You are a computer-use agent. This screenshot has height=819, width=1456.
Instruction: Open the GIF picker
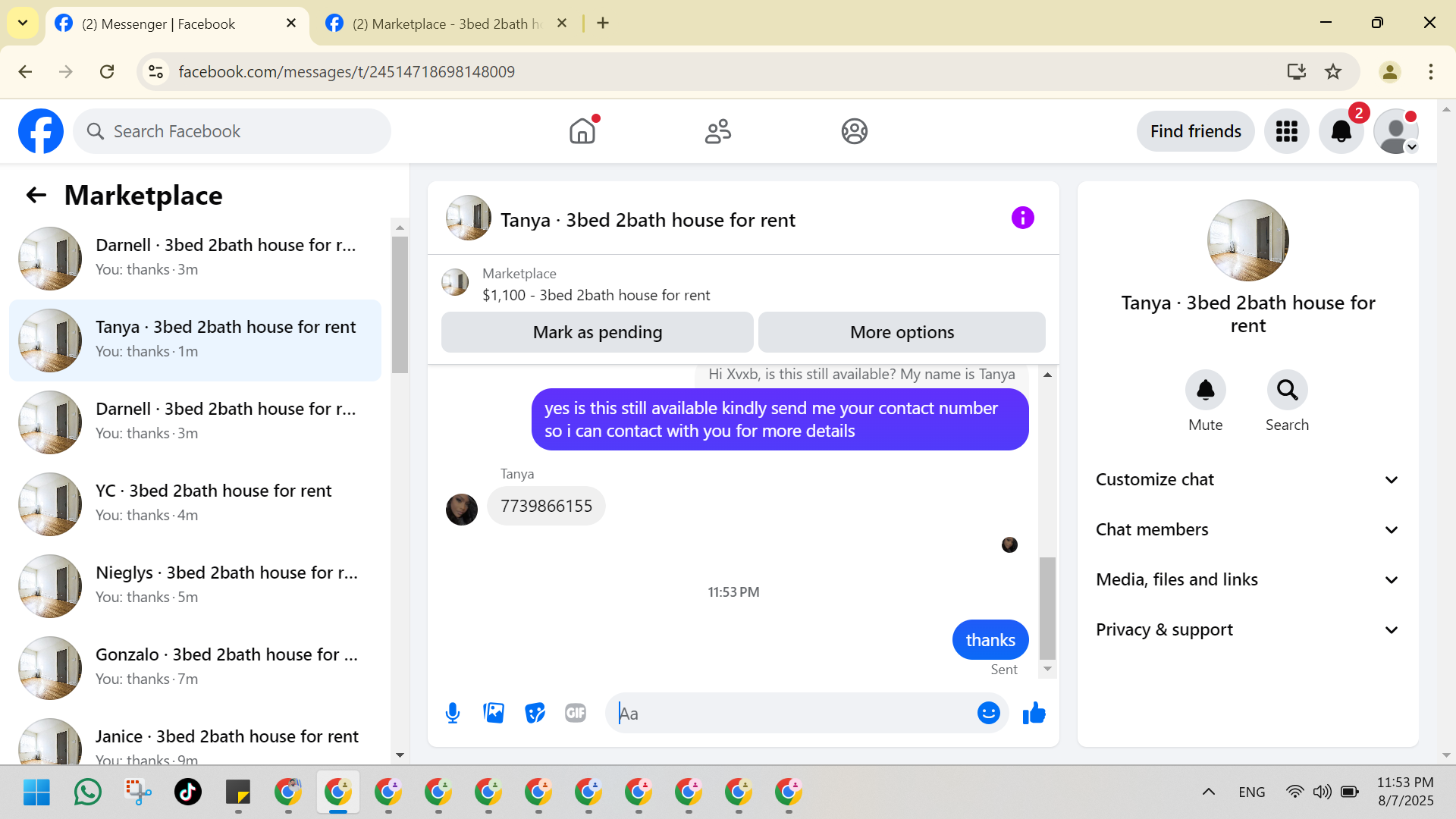(x=576, y=713)
